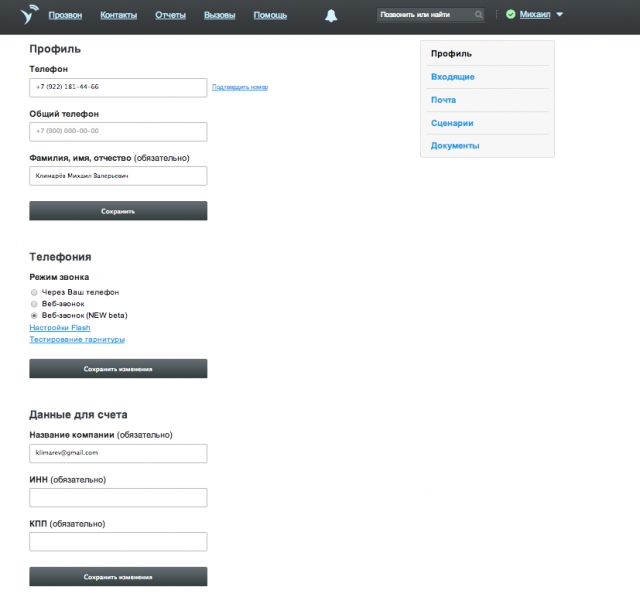
Task: Click the search magnifier icon
Action: [478, 15]
